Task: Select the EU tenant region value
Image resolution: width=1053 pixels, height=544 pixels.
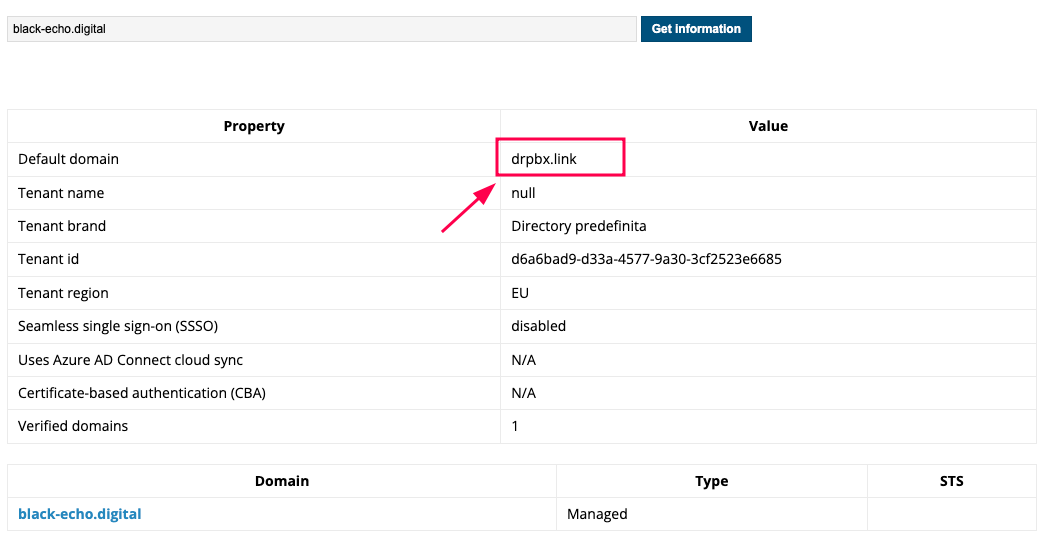Action: (x=520, y=293)
